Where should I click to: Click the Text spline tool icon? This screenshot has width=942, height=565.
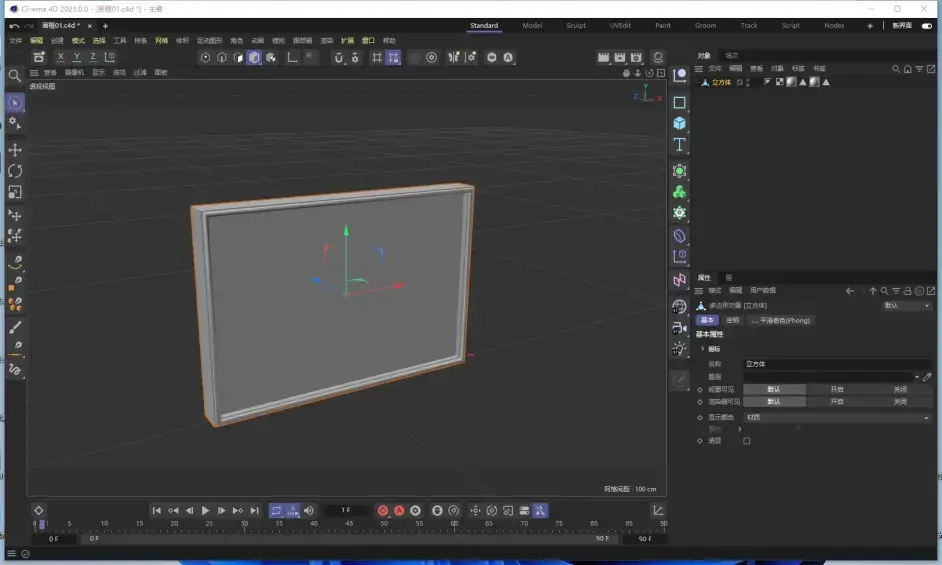click(680, 145)
